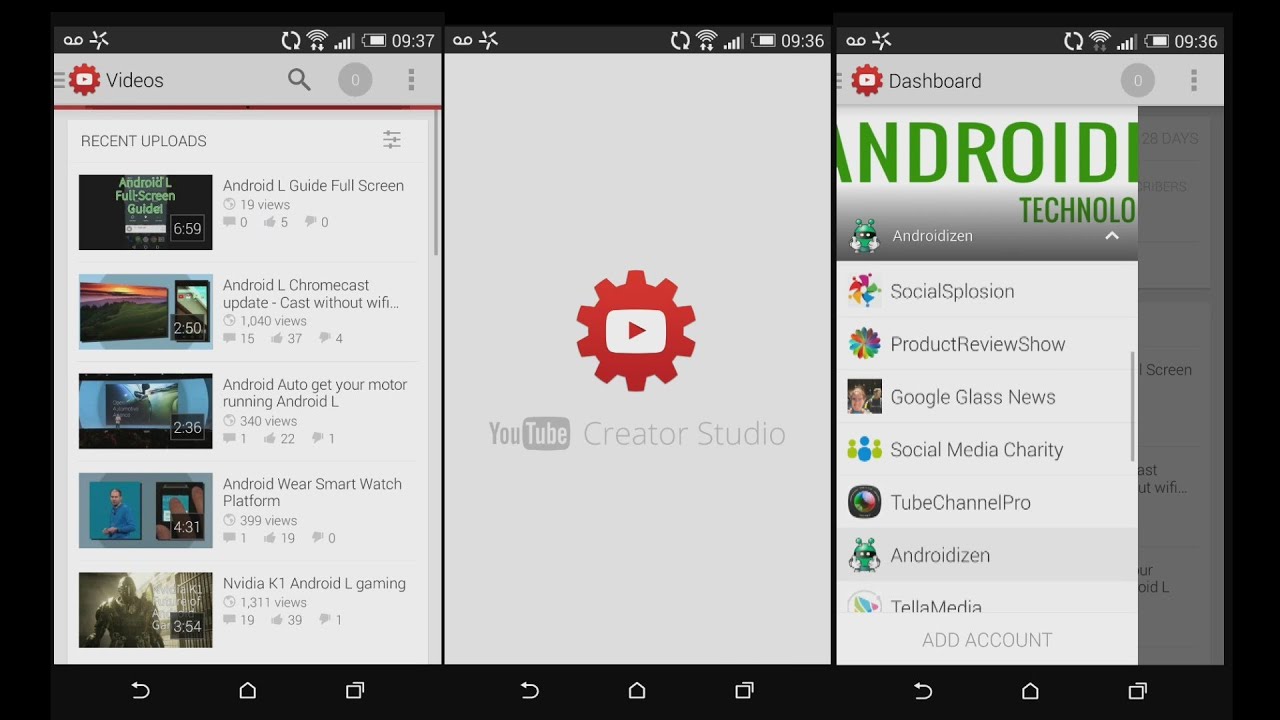
Task: Select Androidizen account in list
Action: pyautogui.click(x=987, y=555)
